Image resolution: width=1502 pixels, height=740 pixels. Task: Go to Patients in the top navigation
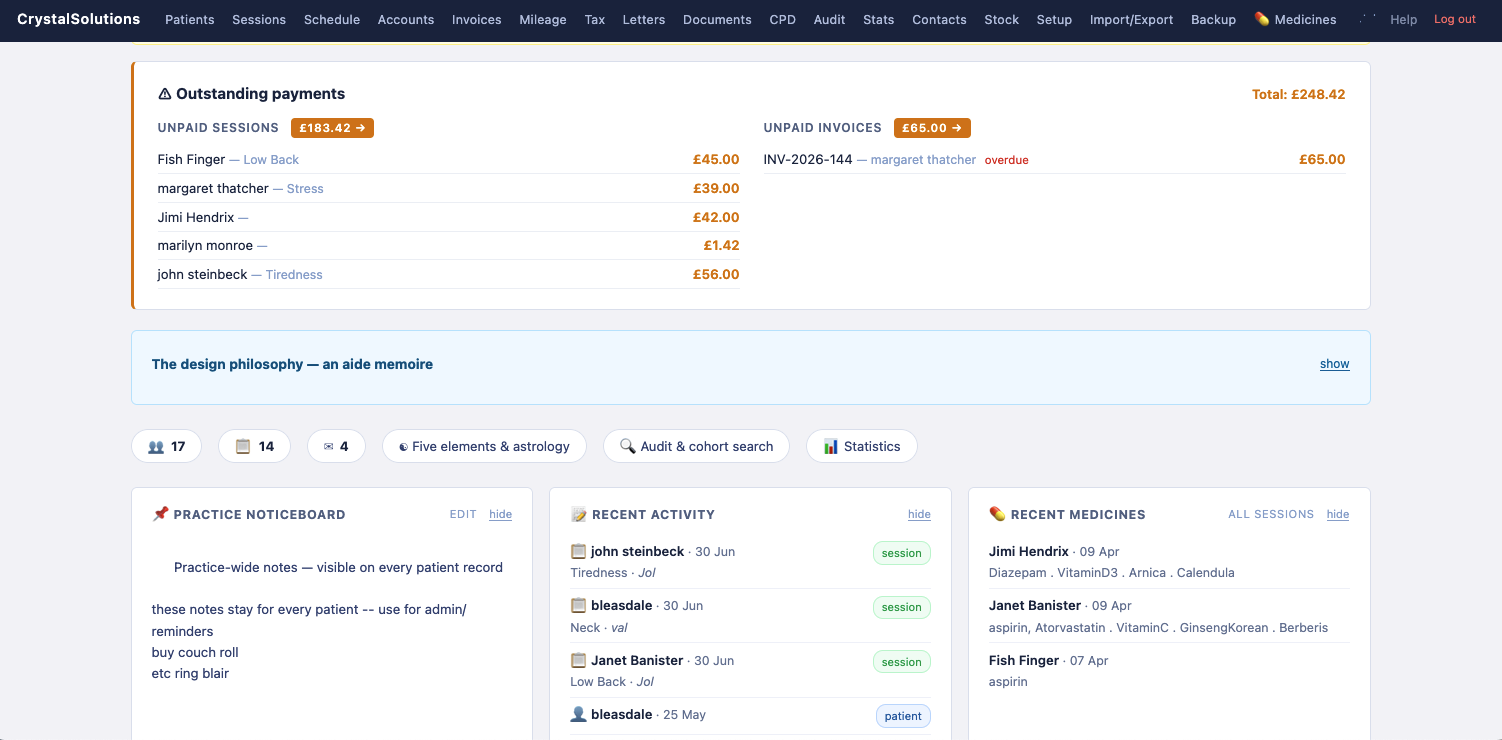pyautogui.click(x=190, y=19)
